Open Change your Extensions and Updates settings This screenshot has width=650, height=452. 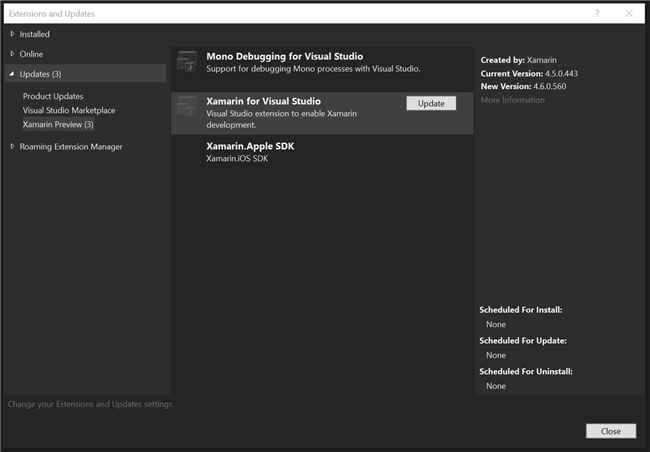pos(90,404)
